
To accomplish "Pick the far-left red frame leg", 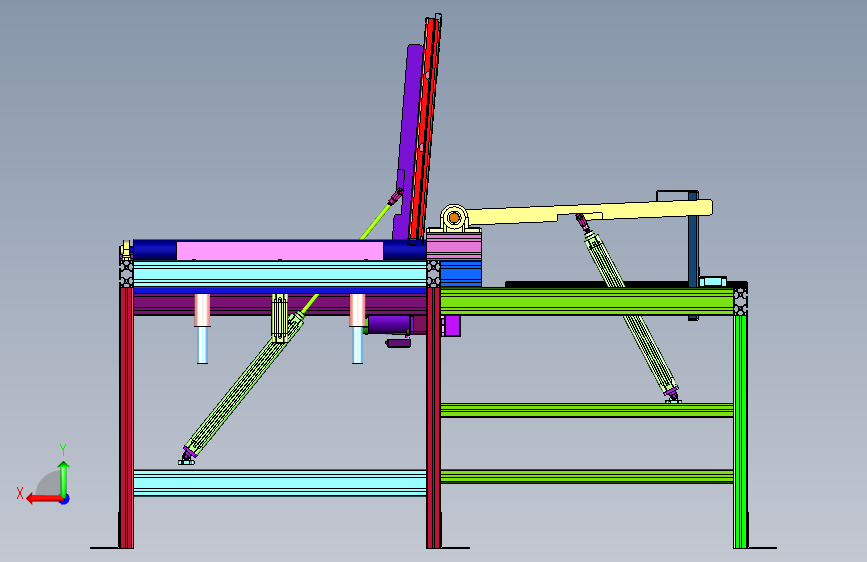I will [x=127, y=418].
